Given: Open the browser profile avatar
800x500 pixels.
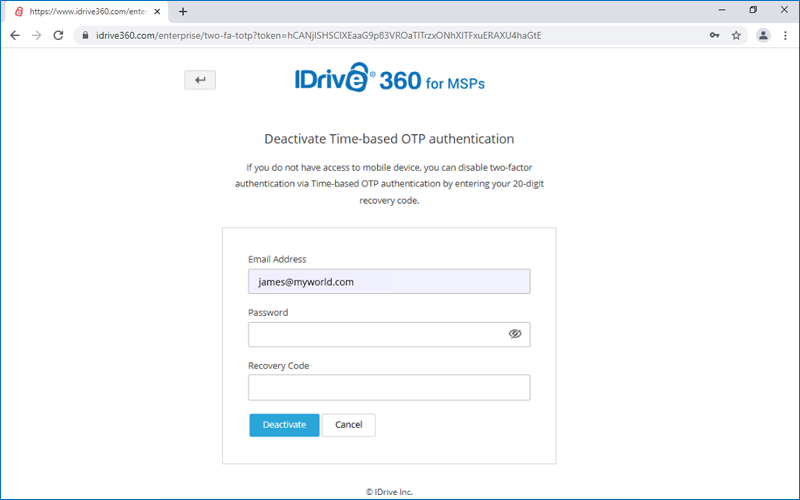Looking at the screenshot, I should click(x=763, y=35).
